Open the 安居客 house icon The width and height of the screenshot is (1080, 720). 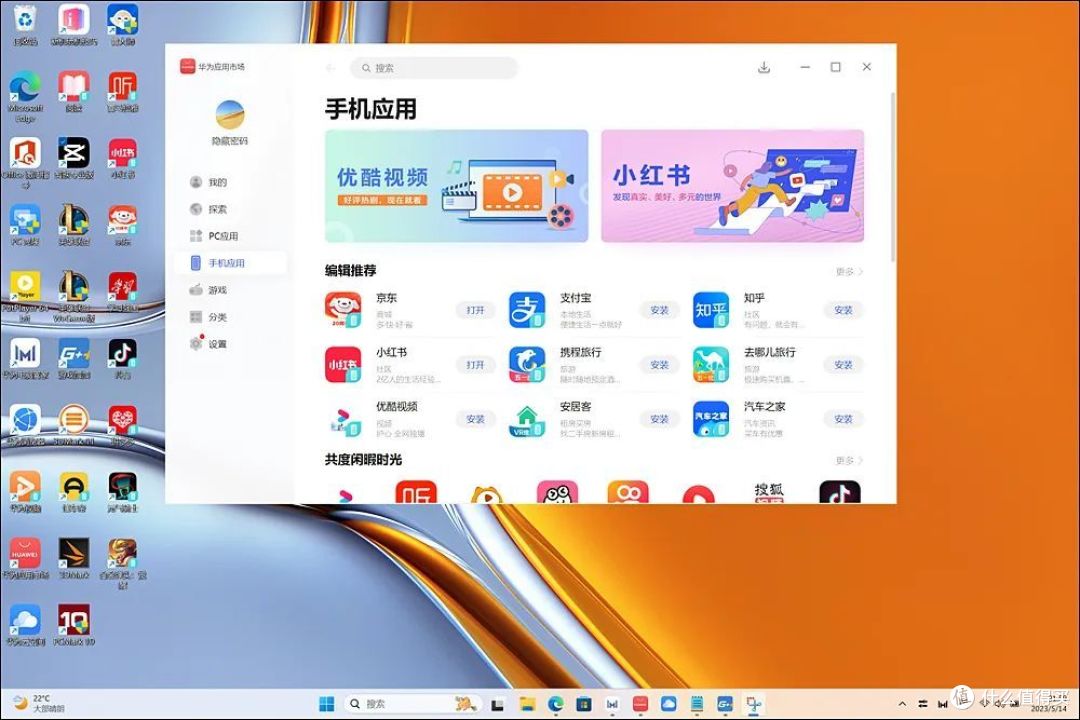527,419
